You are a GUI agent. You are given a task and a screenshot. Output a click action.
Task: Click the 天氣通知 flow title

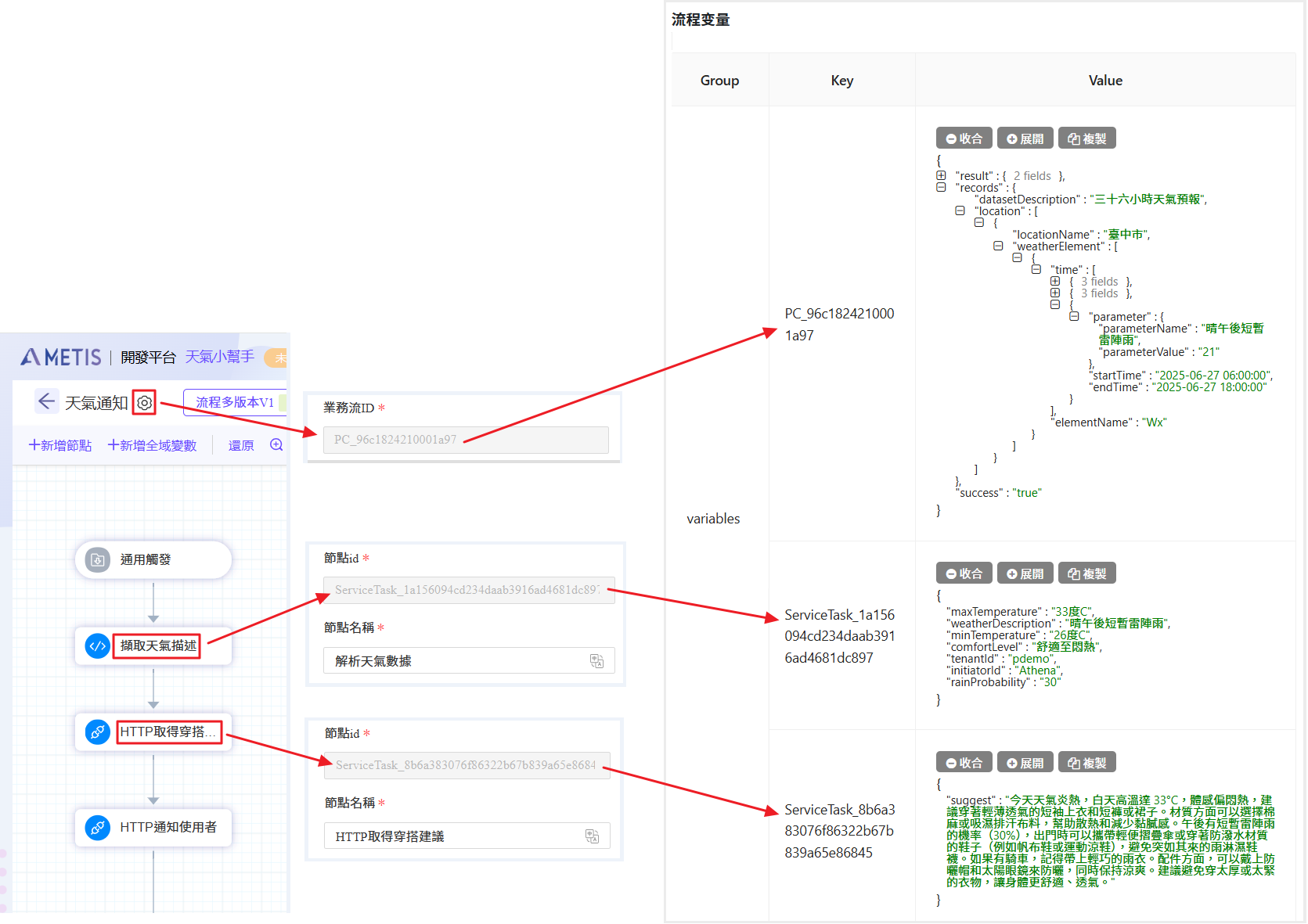[x=96, y=403]
